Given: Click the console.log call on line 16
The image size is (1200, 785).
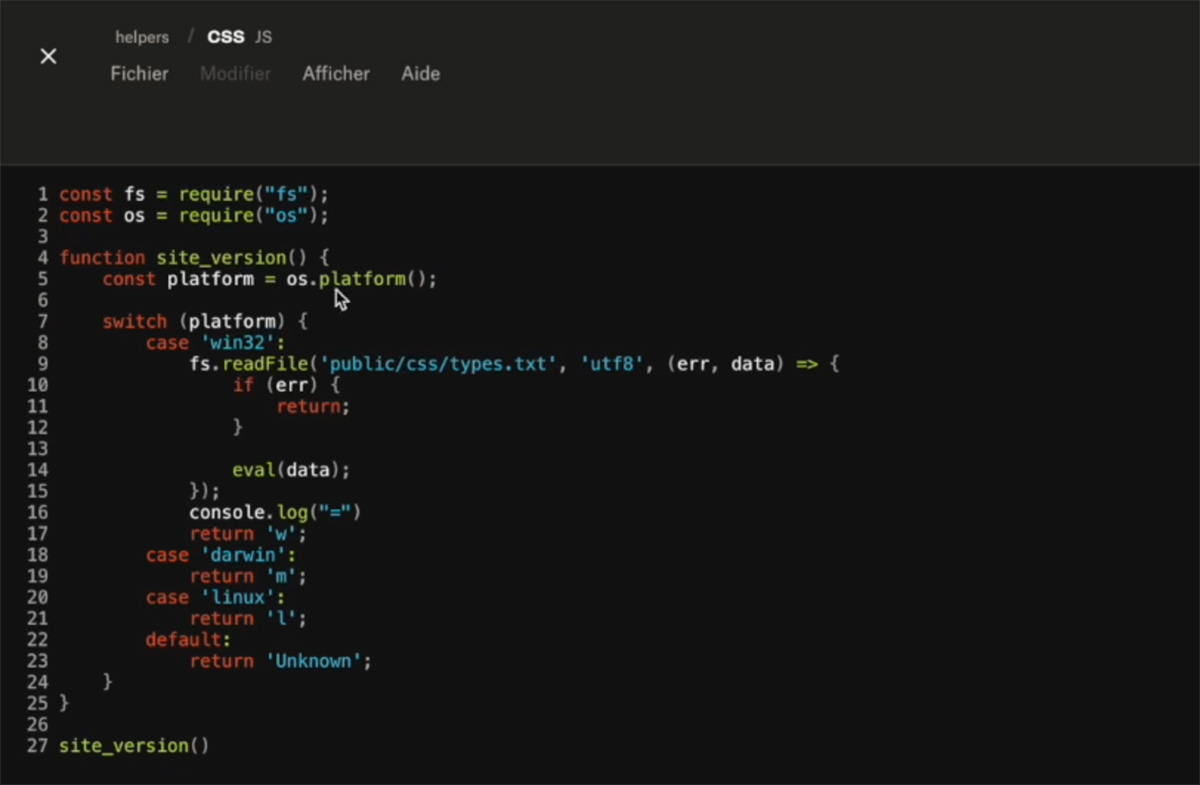Looking at the screenshot, I should (274, 513).
